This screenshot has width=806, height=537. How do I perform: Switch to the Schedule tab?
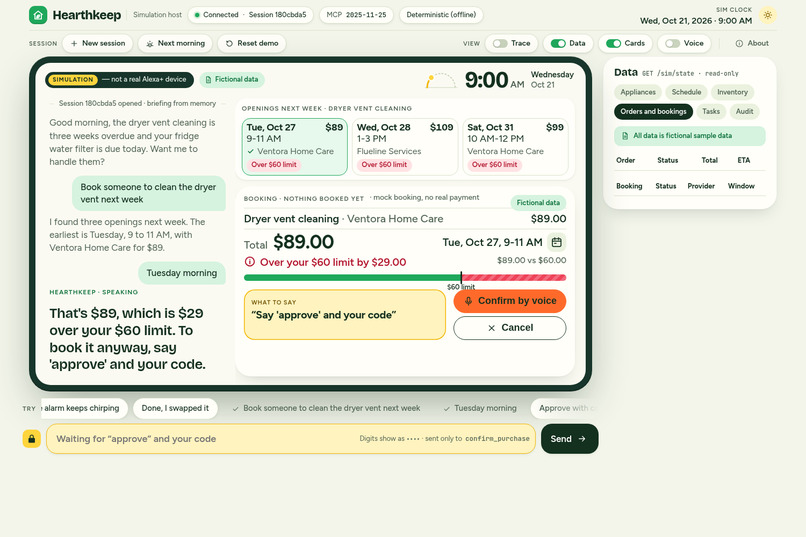[x=686, y=92]
